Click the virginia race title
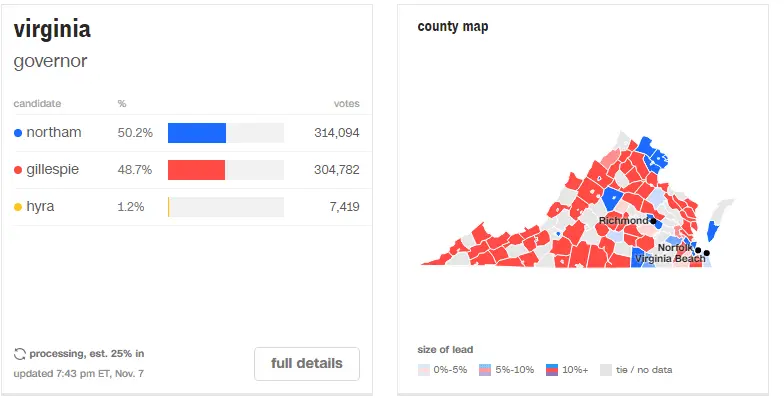 52,29
